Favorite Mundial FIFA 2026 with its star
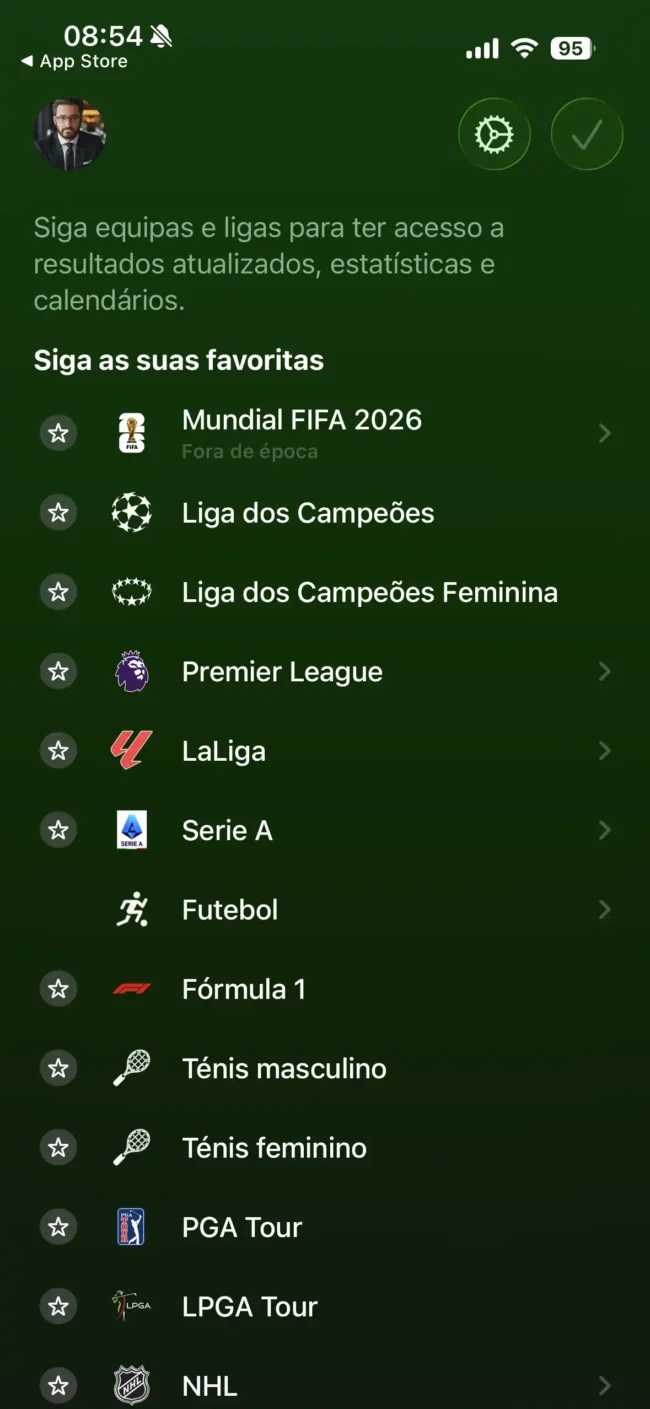 57,433
